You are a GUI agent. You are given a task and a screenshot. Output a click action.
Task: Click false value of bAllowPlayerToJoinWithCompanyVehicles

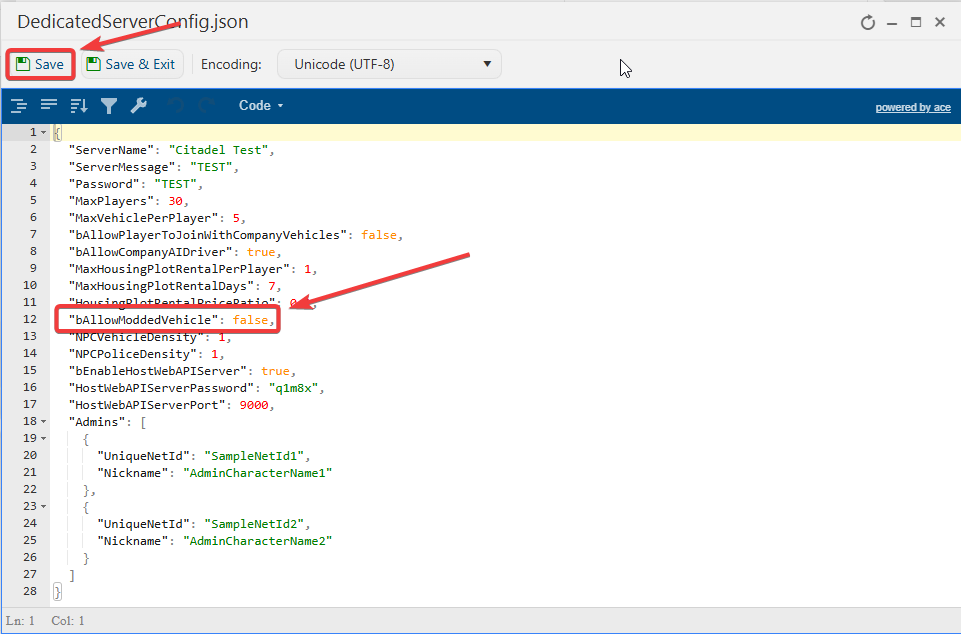[x=379, y=235]
